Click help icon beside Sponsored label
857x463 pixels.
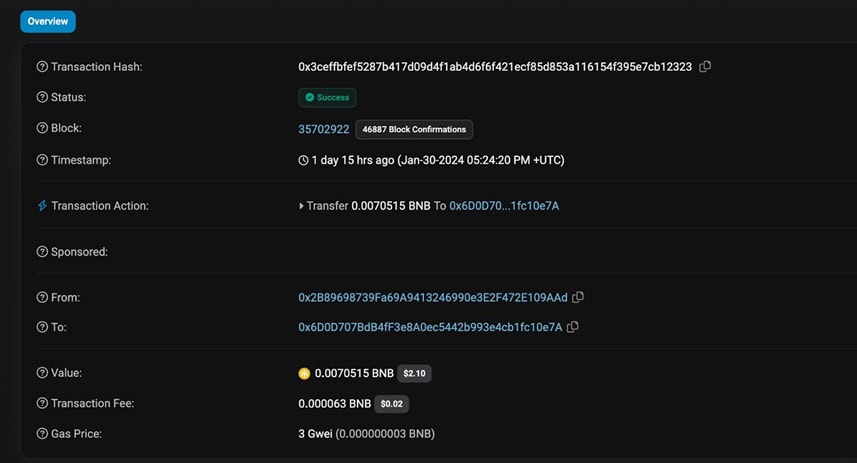[x=42, y=252]
